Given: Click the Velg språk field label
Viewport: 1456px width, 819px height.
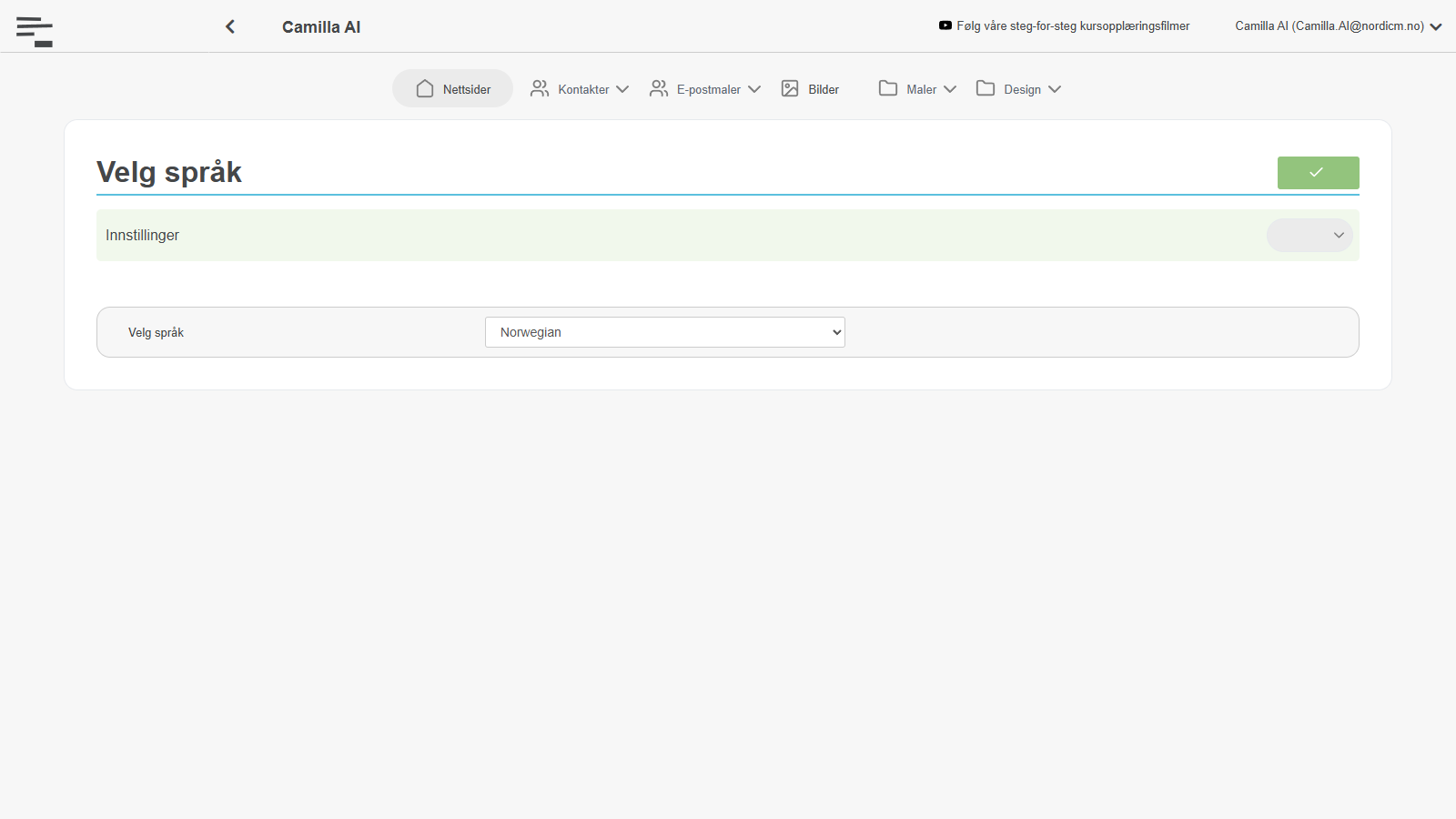Looking at the screenshot, I should [x=156, y=332].
